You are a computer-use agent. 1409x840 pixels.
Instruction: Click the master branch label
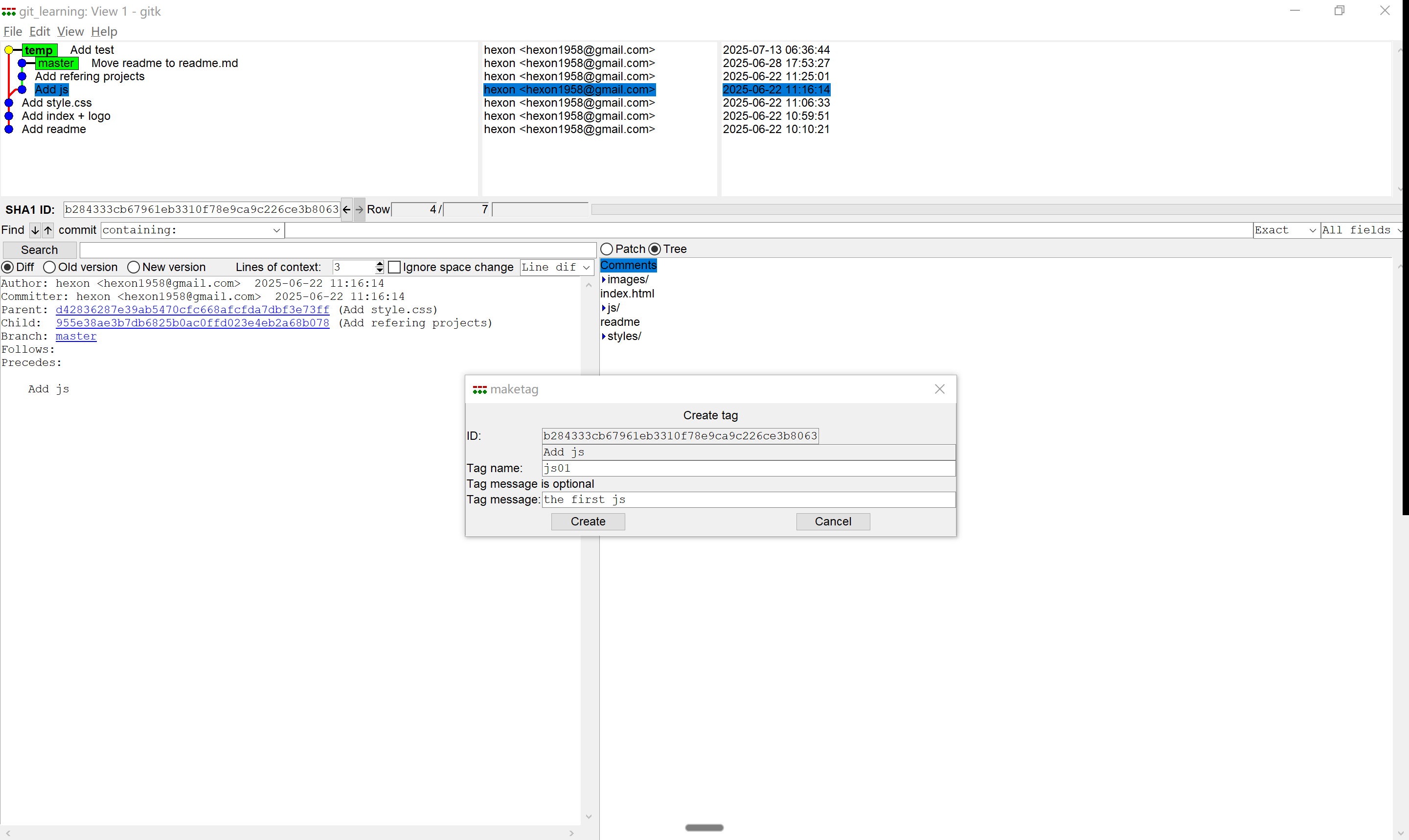[56, 64]
